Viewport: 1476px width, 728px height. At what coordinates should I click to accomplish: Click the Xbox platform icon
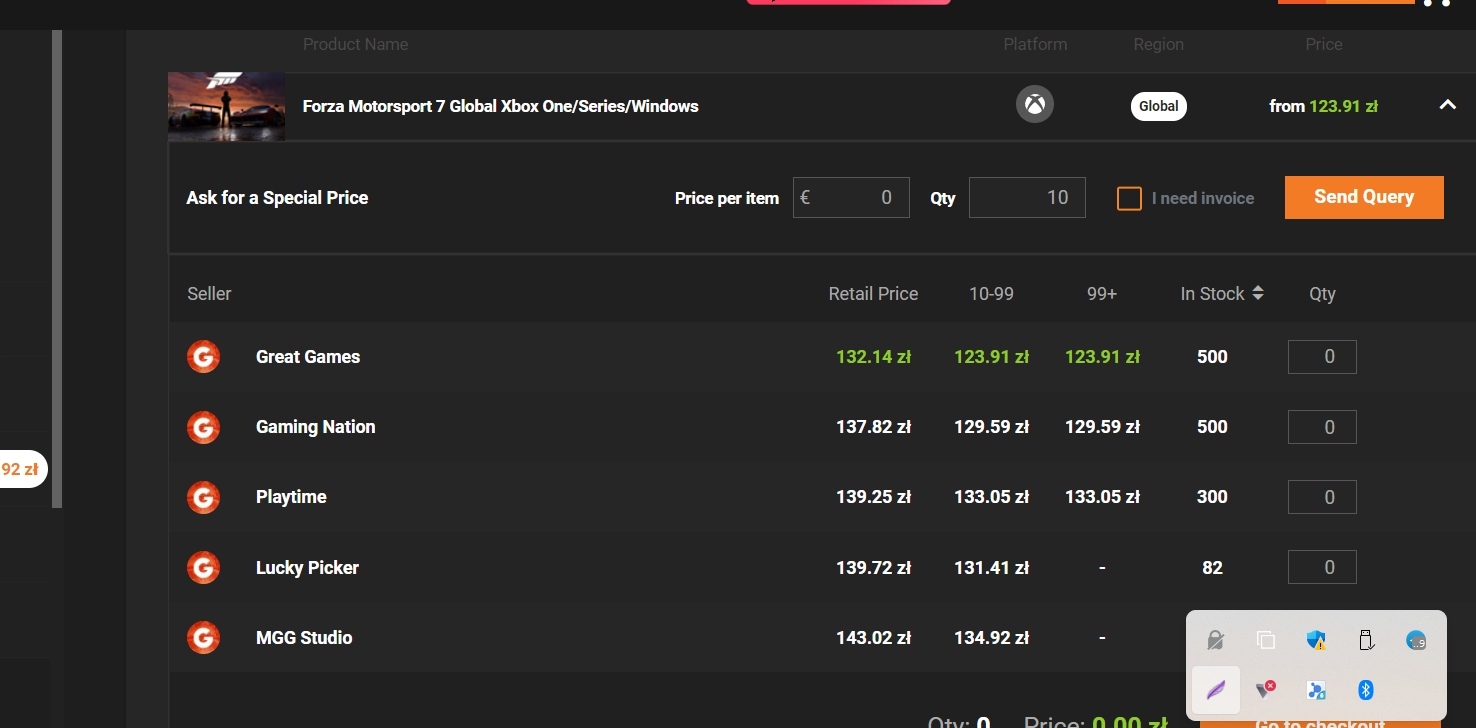point(1035,104)
